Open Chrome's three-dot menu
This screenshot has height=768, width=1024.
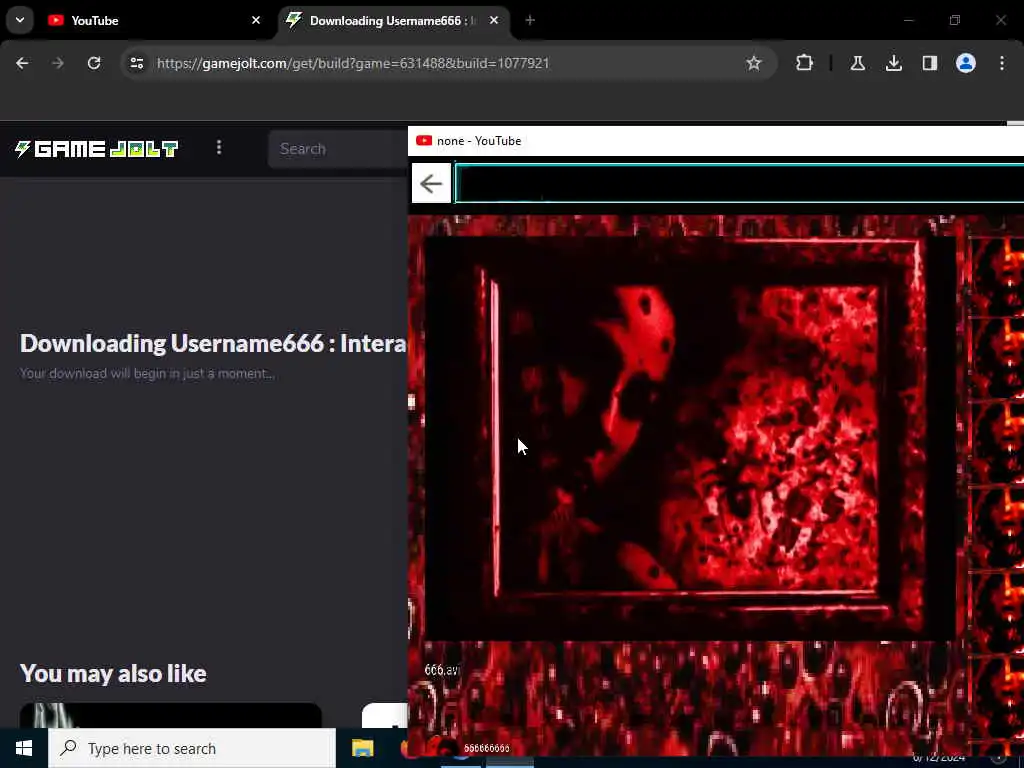point(1002,63)
